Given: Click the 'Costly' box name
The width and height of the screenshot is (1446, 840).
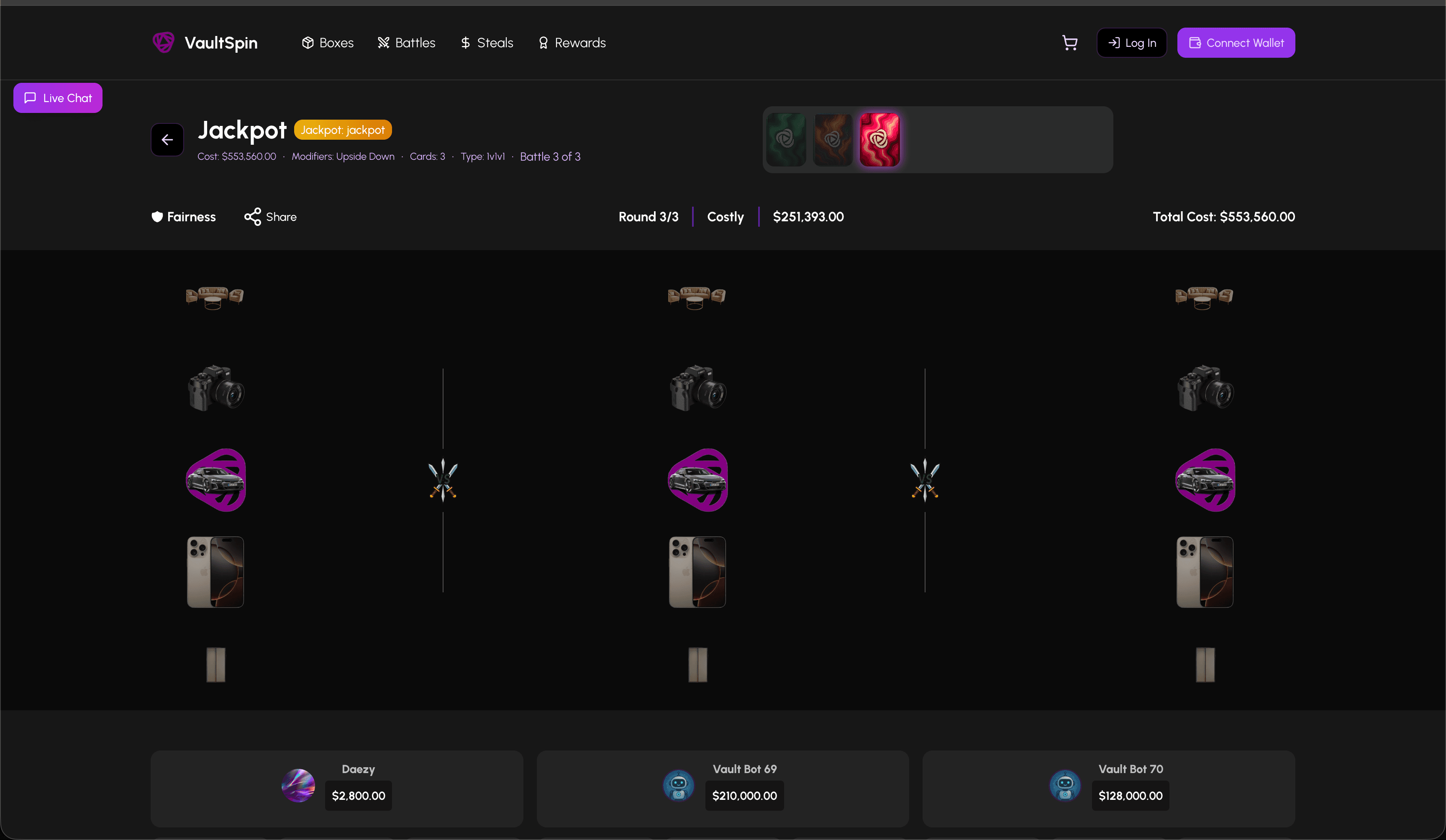Looking at the screenshot, I should pos(725,217).
